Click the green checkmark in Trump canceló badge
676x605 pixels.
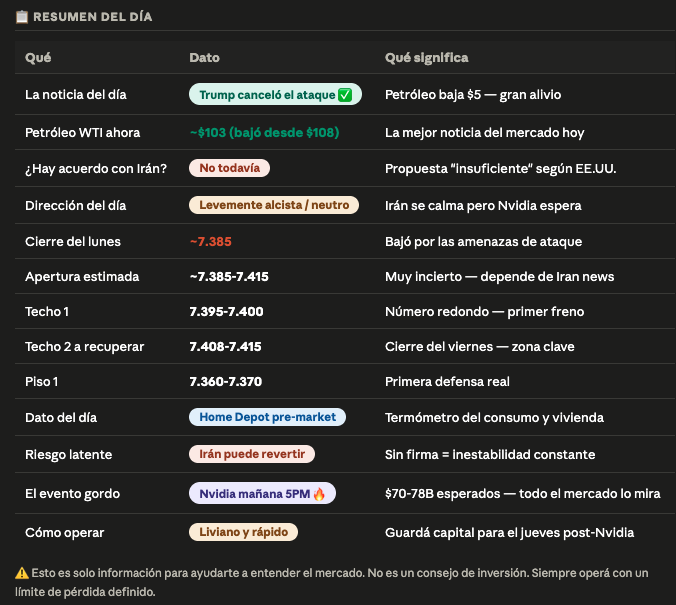(345, 94)
